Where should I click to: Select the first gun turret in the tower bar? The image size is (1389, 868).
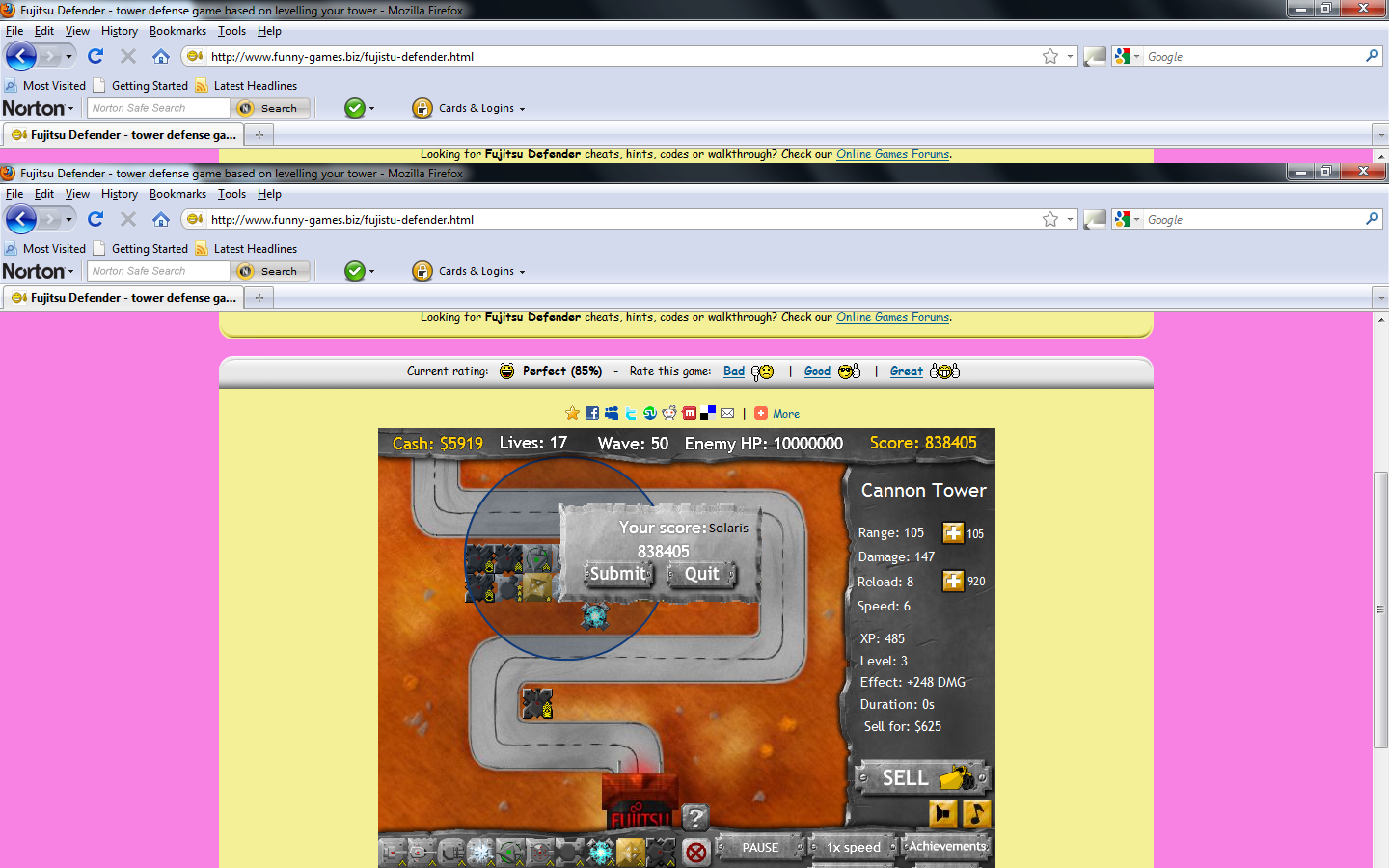pos(393,853)
